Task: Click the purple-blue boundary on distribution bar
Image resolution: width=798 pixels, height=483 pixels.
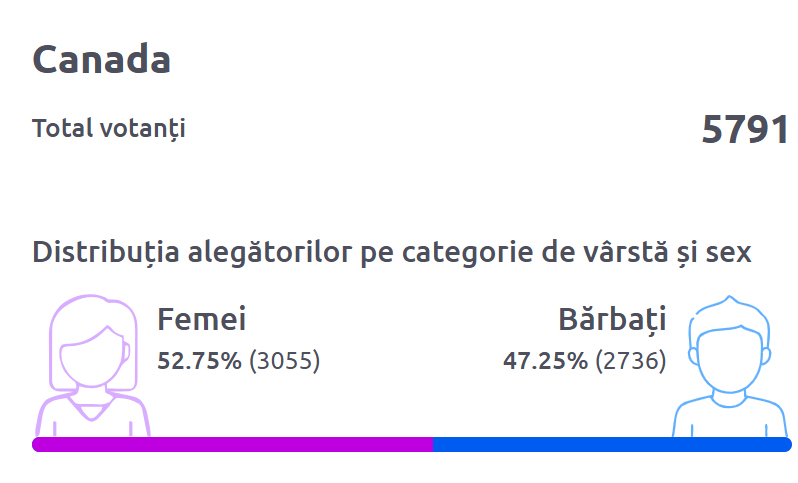Action: (x=433, y=445)
